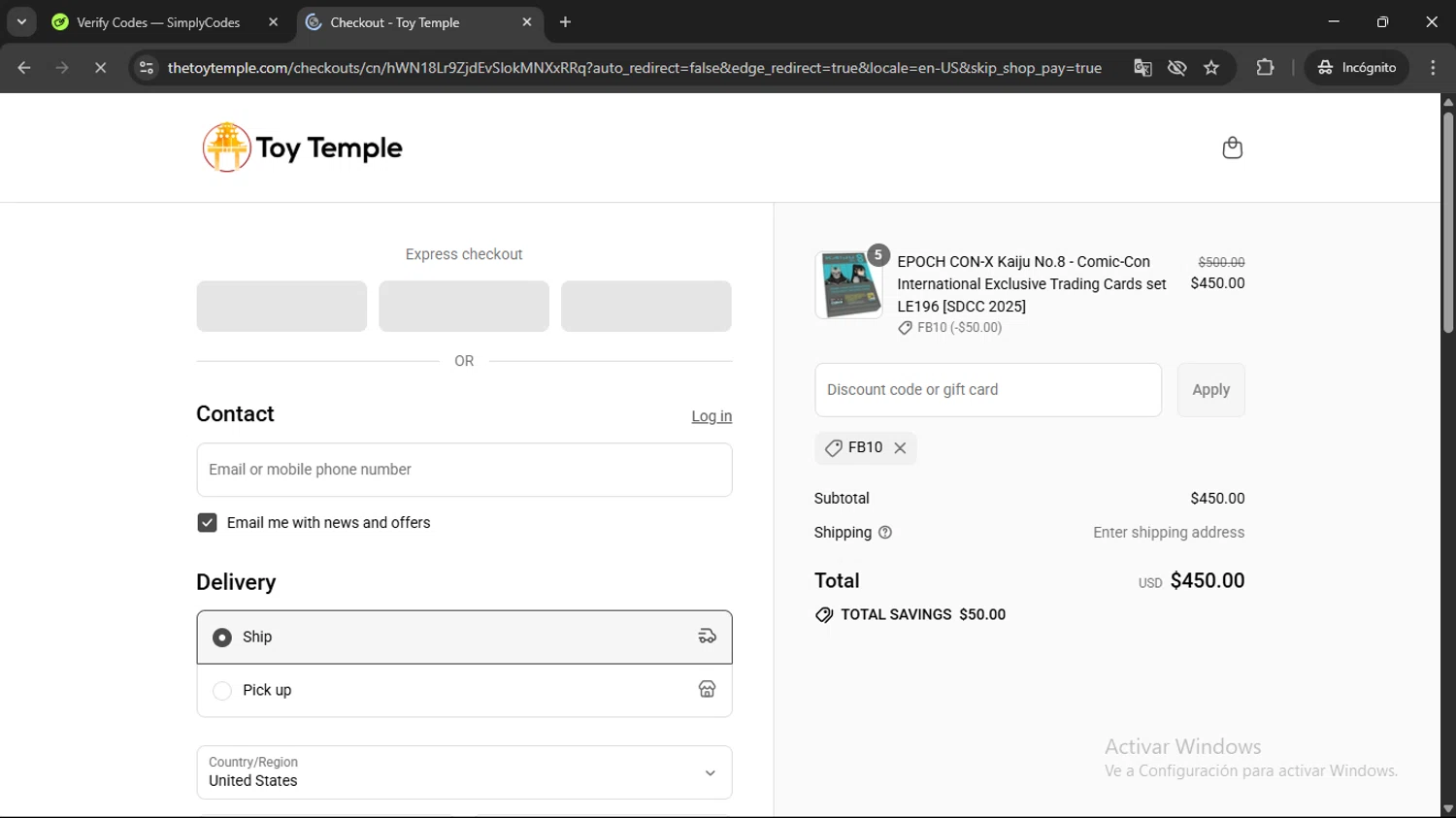Bookmark this page with the star icon
Screen dimensions: 1456x818
point(1211,68)
